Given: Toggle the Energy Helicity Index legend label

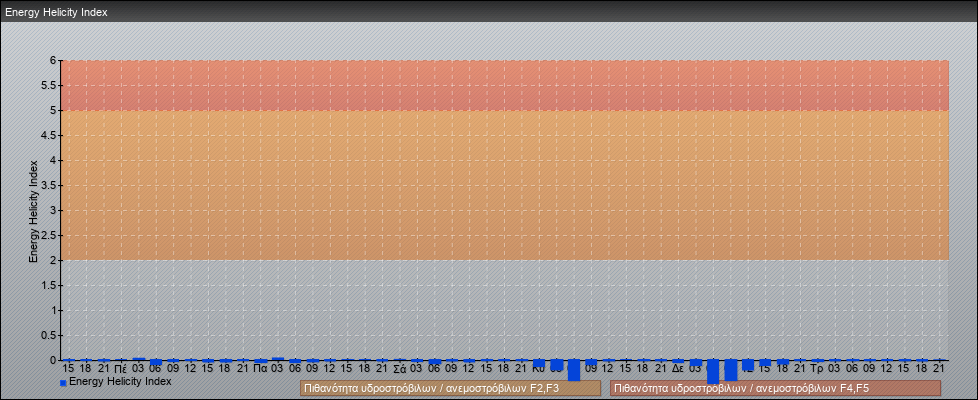Looking at the screenshot, I should [x=120, y=381].
